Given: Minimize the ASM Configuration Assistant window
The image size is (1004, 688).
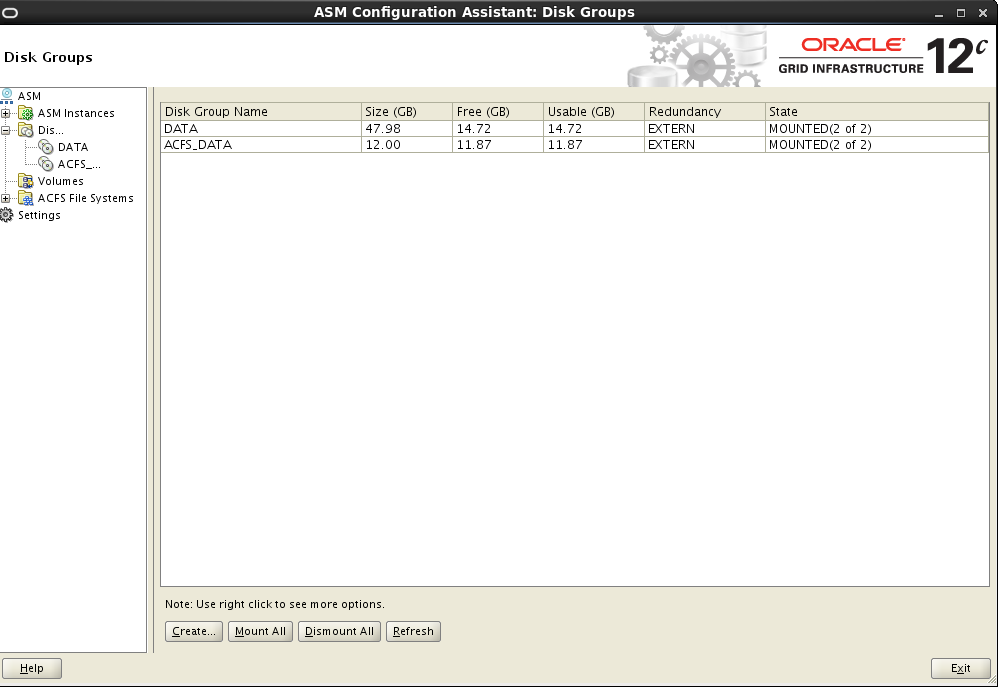Looking at the screenshot, I should 939,13.
